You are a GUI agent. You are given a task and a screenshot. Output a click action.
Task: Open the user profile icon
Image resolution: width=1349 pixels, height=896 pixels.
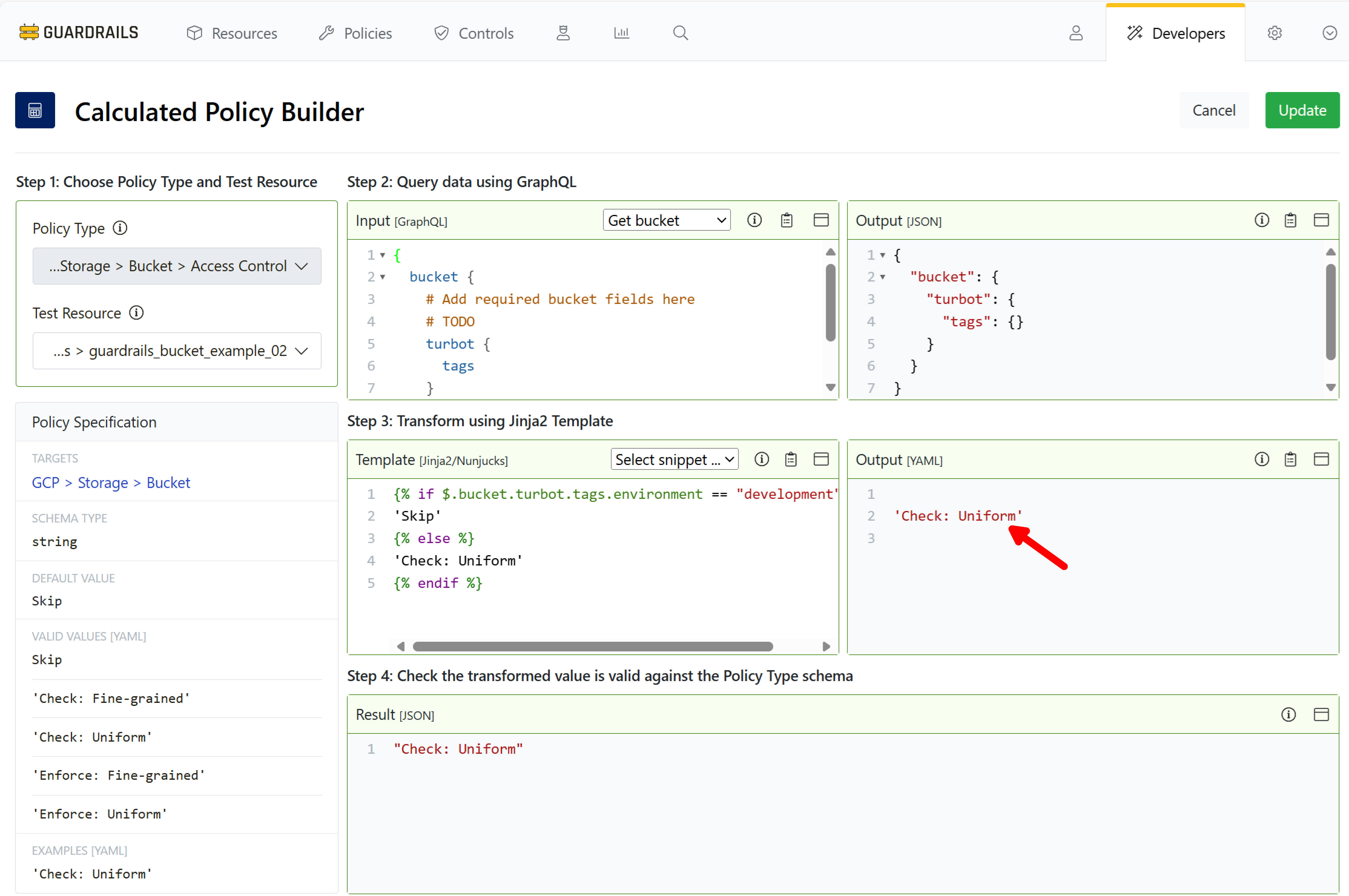(x=1076, y=33)
